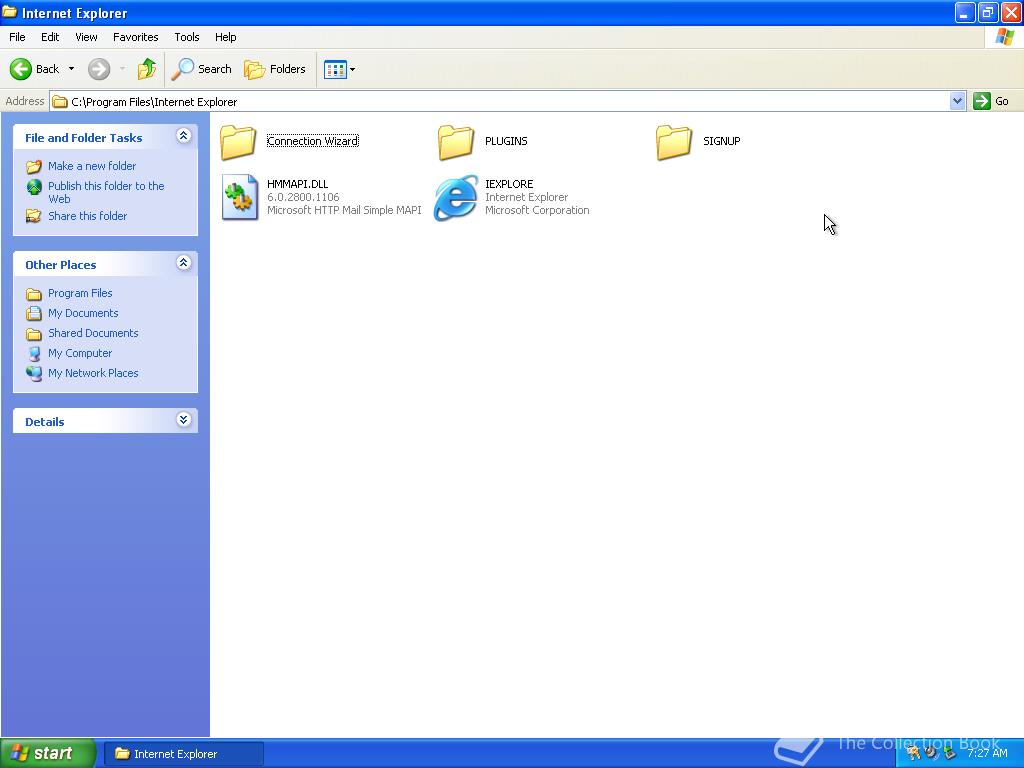Click the PLUGINS folder name
1024x768 pixels.
[x=506, y=141]
